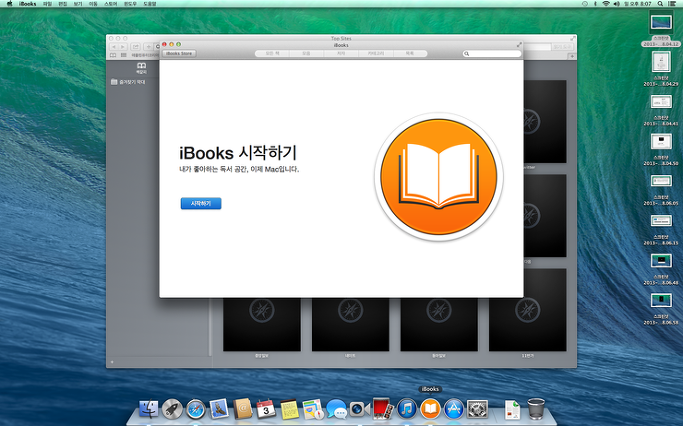Open the third bottom Top Sites thumbnail
683x426 pixels.
[x=439, y=325]
